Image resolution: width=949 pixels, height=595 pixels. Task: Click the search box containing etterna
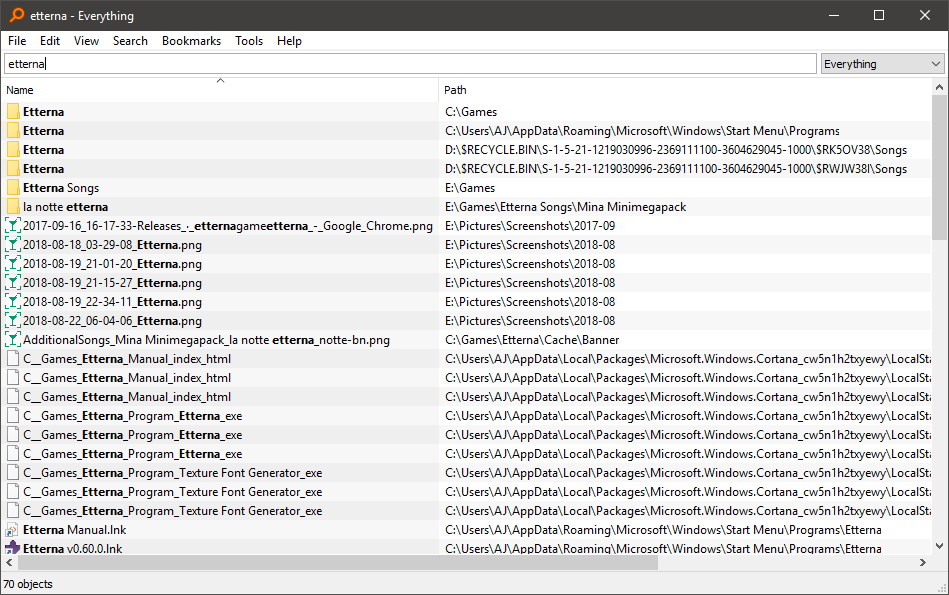[x=410, y=64]
